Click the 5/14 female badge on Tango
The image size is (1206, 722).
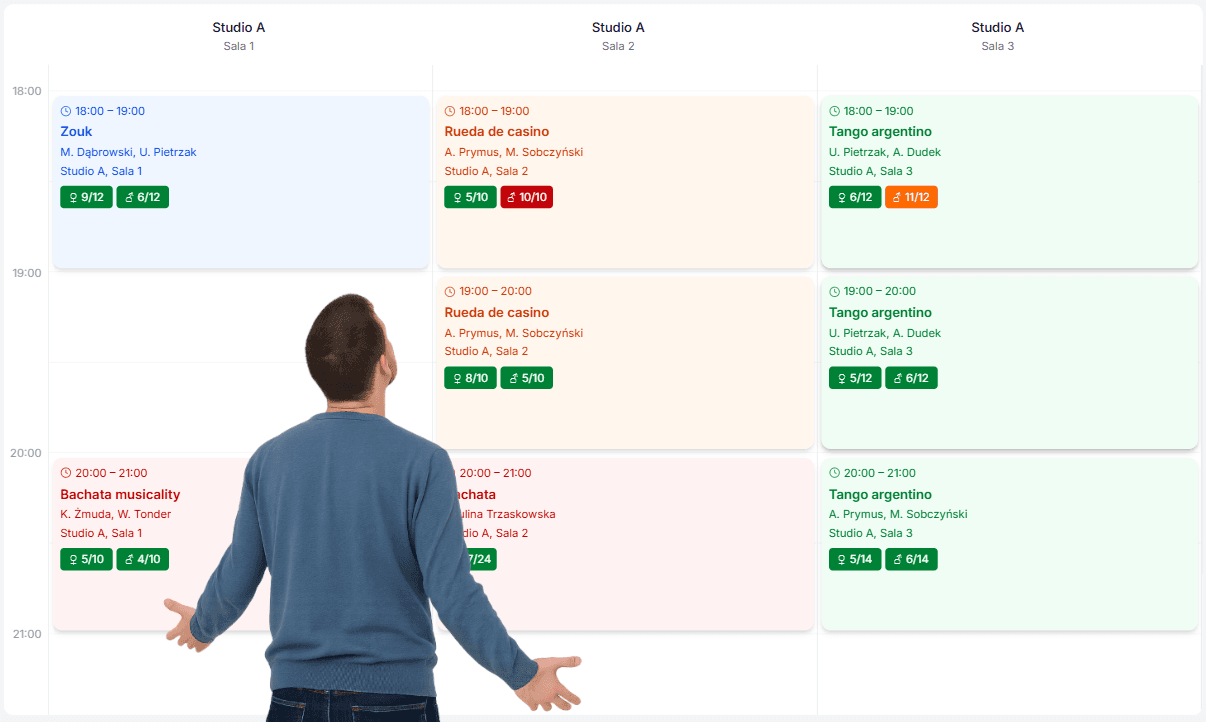pyautogui.click(x=855, y=559)
